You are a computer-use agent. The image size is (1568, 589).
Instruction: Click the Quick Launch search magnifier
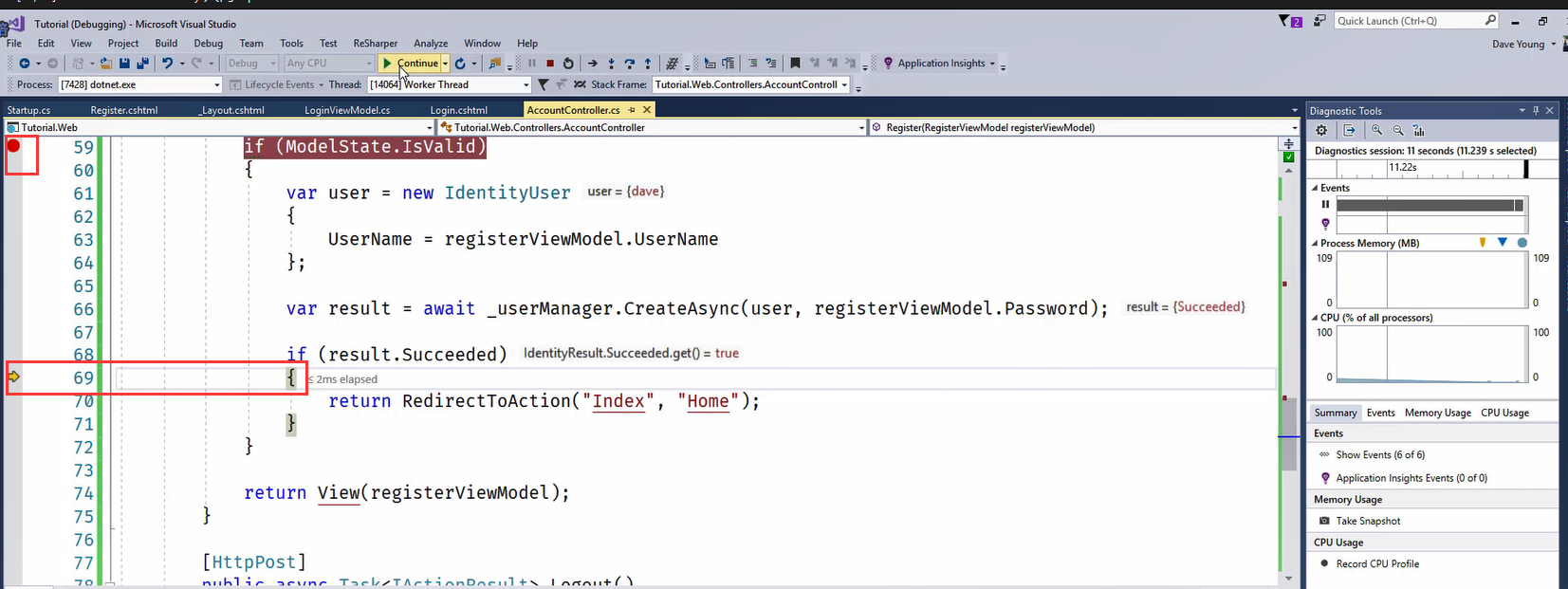[1490, 20]
